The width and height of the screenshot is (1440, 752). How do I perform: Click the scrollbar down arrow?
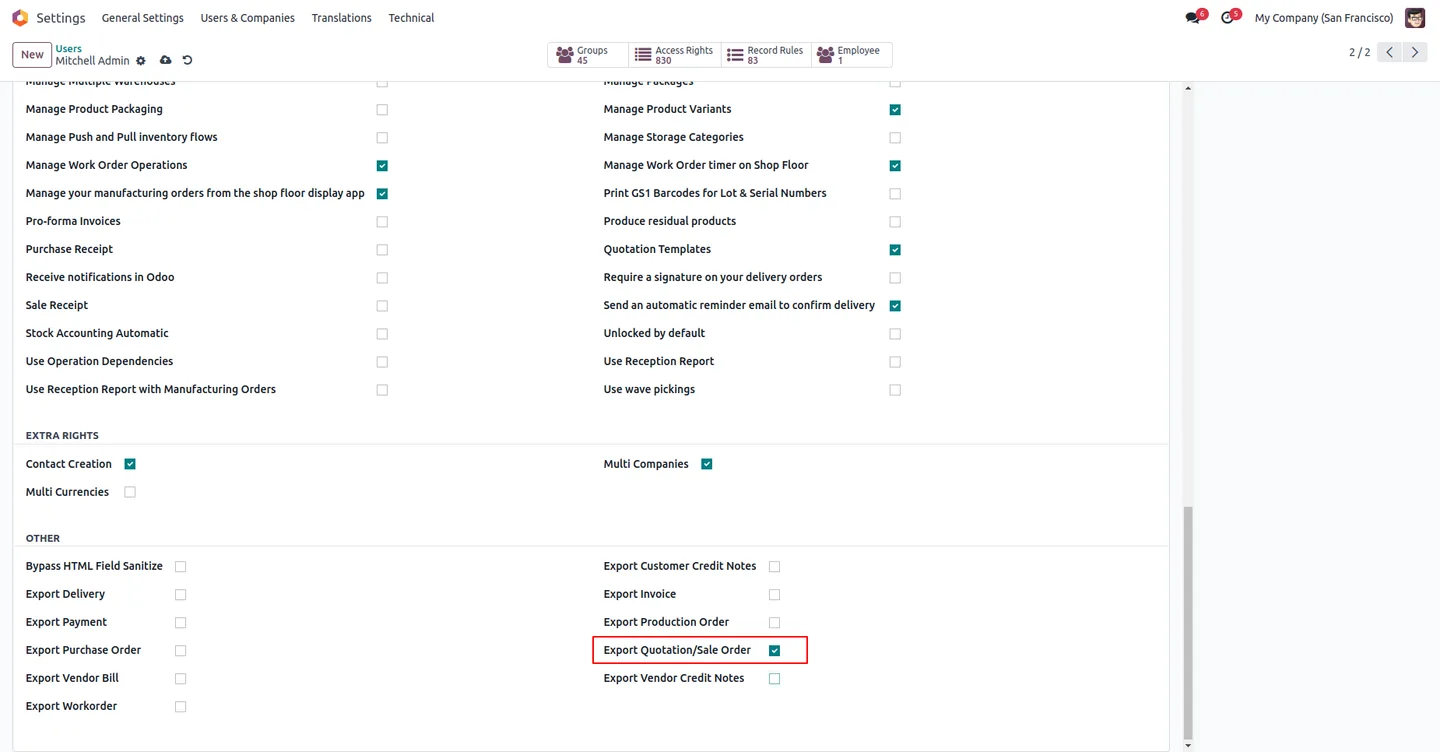pyautogui.click(x=1188, y=746)
